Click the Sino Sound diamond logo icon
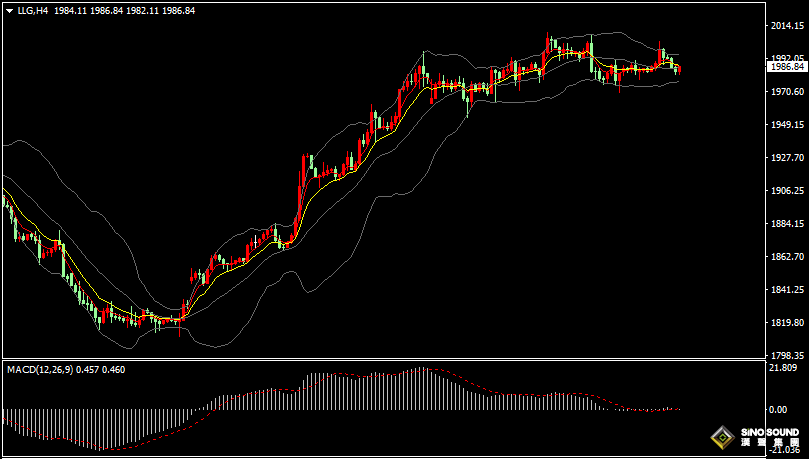 pyautogui.click(x=722, y=436)
